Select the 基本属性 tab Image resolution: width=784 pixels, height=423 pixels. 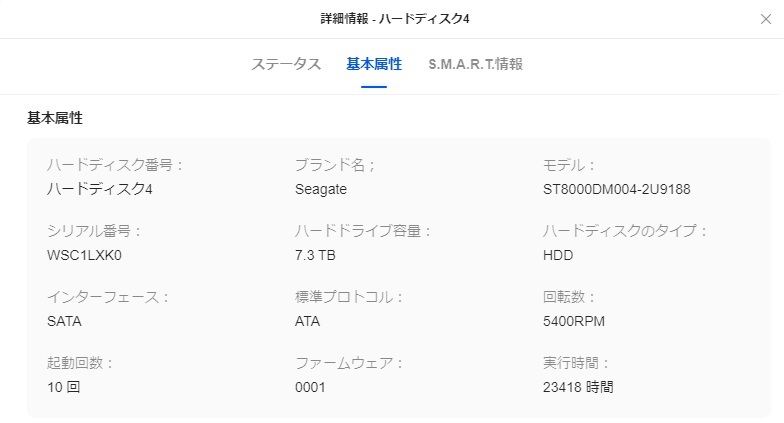[374, 64]
